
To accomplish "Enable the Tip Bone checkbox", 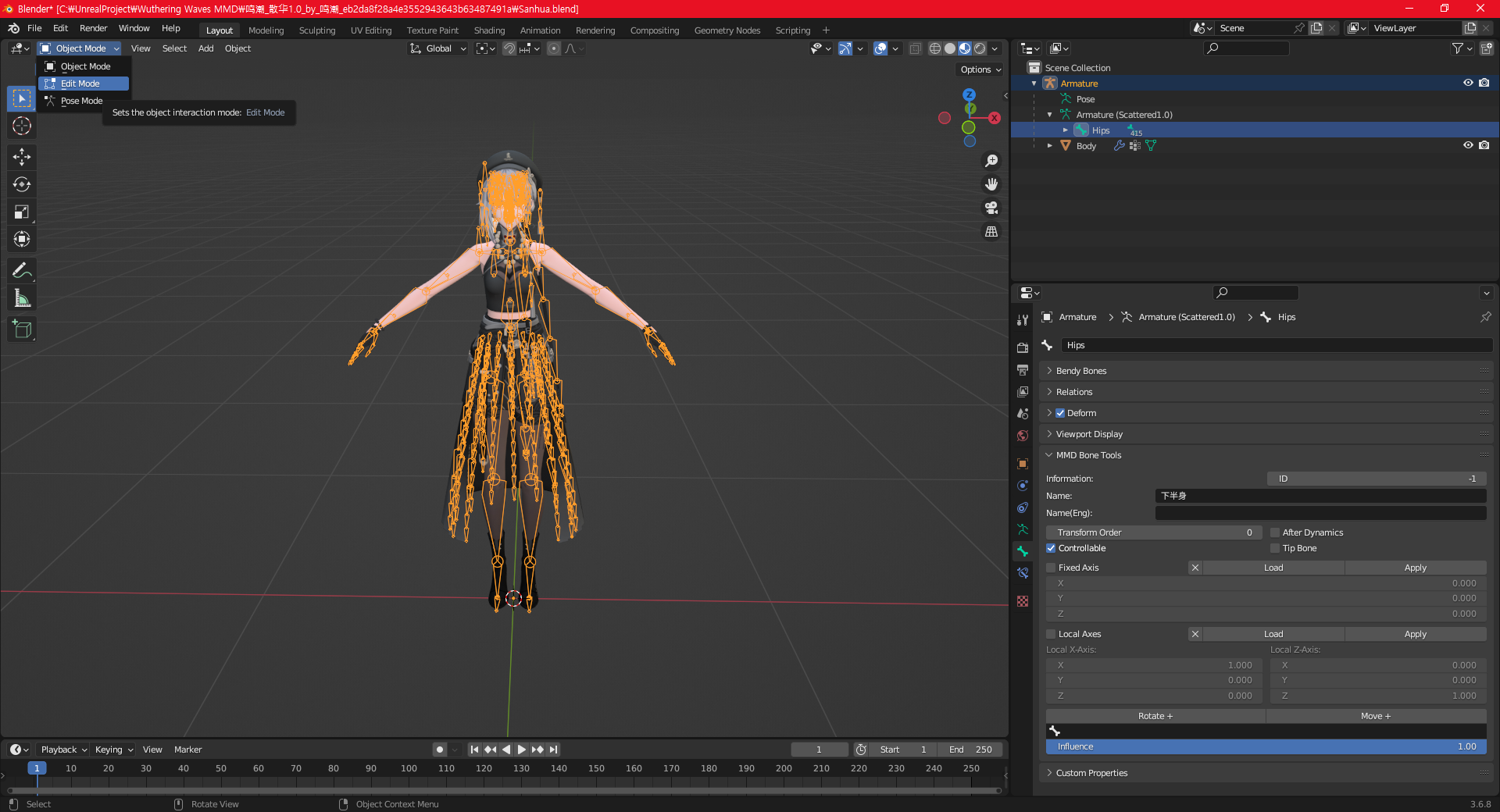I will coord(1275,548).
